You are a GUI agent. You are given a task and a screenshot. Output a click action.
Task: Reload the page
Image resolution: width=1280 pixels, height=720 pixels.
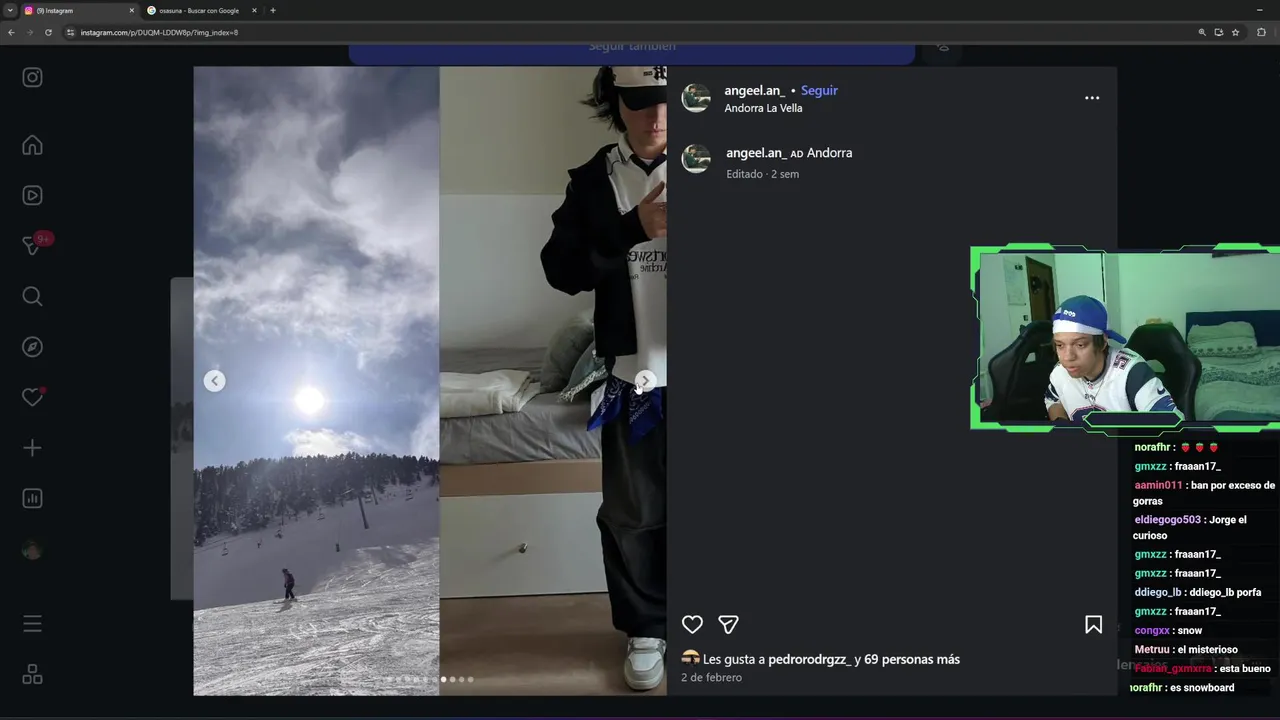tap(48, 32)
